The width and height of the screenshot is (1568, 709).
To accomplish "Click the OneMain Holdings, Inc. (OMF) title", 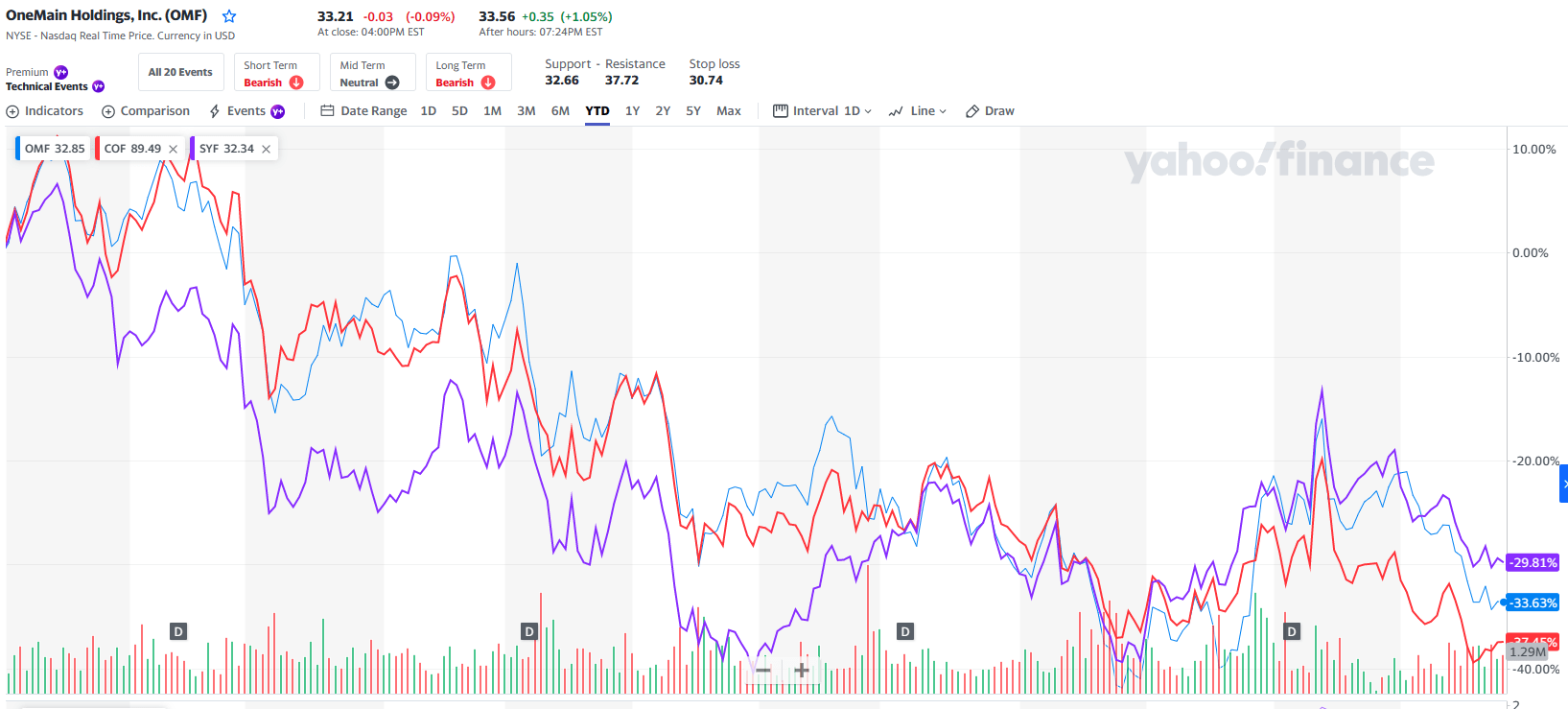I will pyautogui.click(x=106, y=15).
